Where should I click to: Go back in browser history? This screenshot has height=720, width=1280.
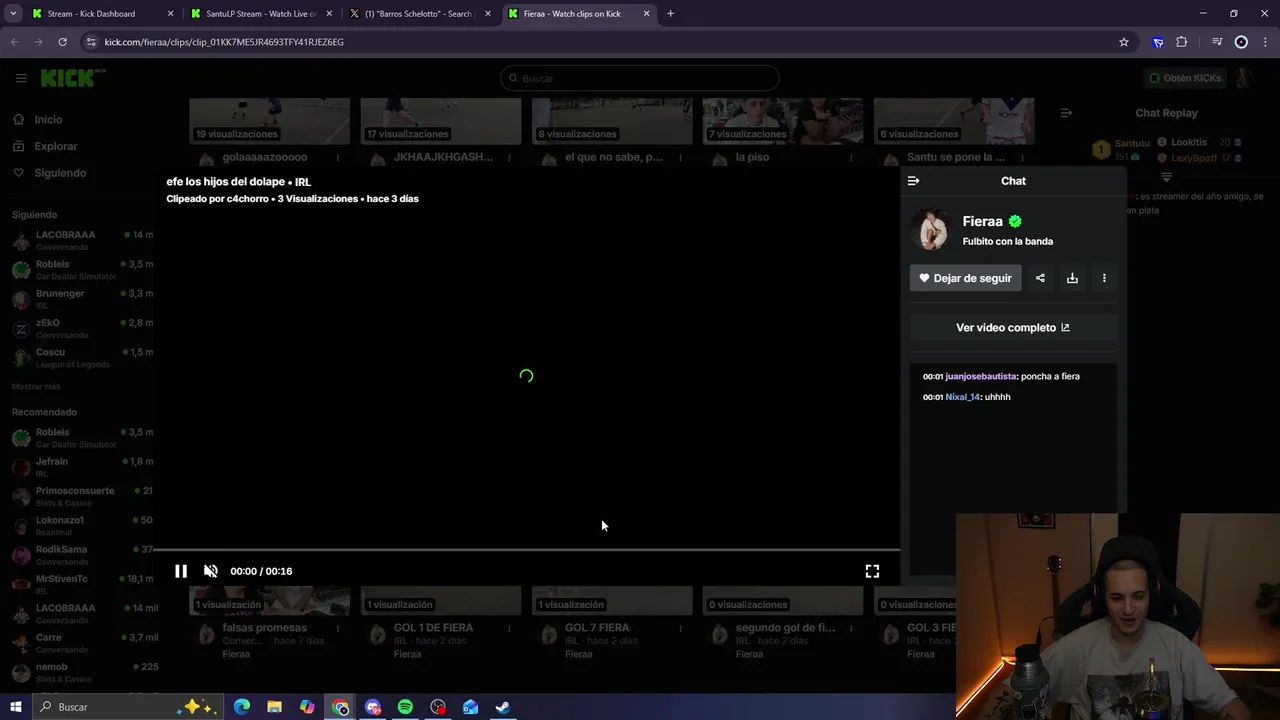tap(14, 42)
